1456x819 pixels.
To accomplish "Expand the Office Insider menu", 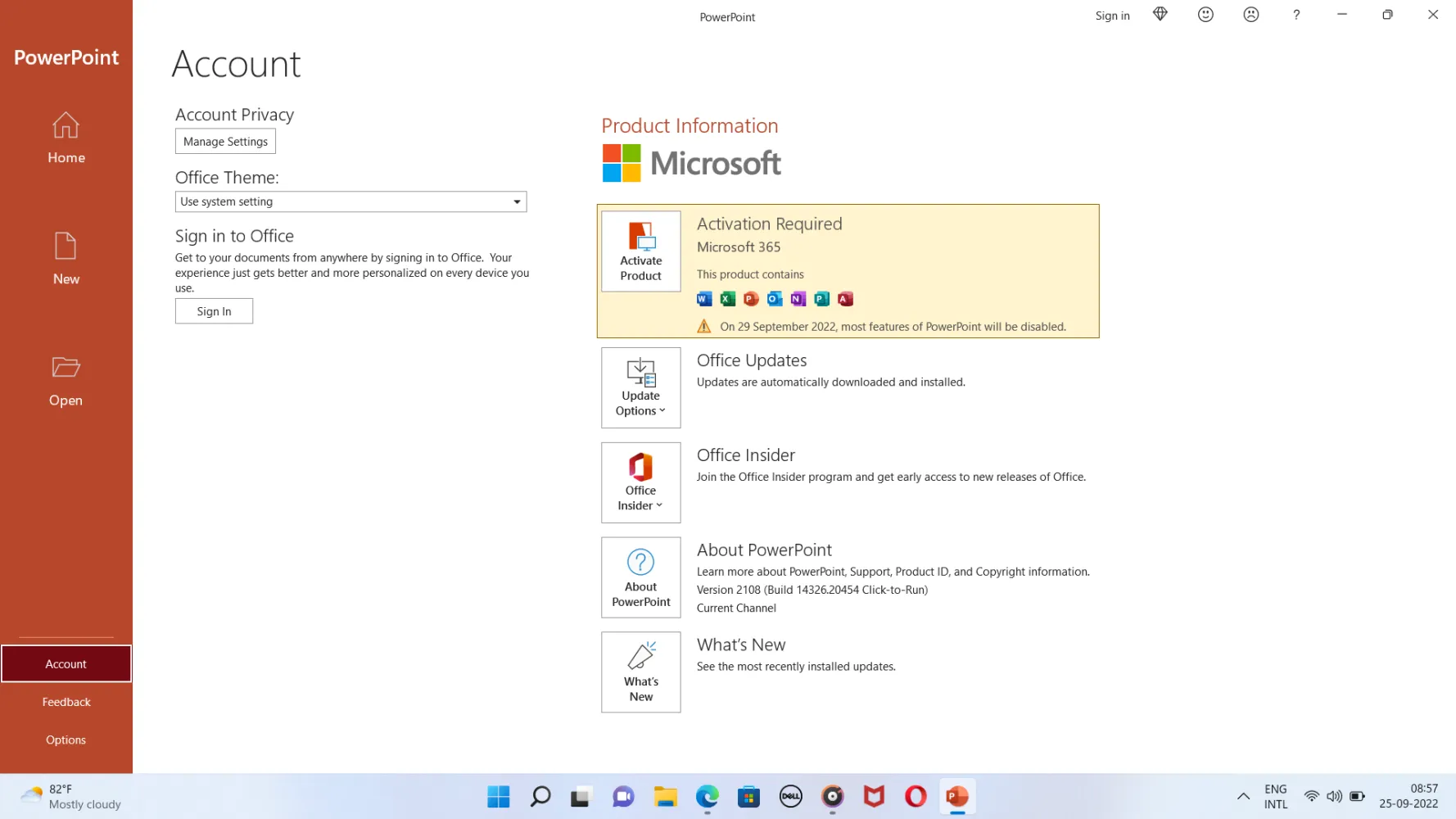I will coord(641,482).
